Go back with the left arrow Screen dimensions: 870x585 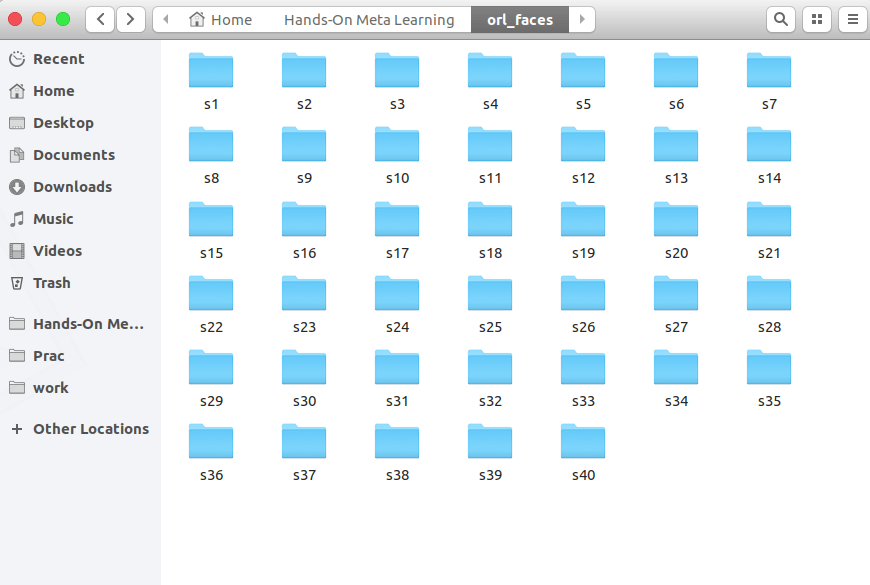(x=100, y=19)
